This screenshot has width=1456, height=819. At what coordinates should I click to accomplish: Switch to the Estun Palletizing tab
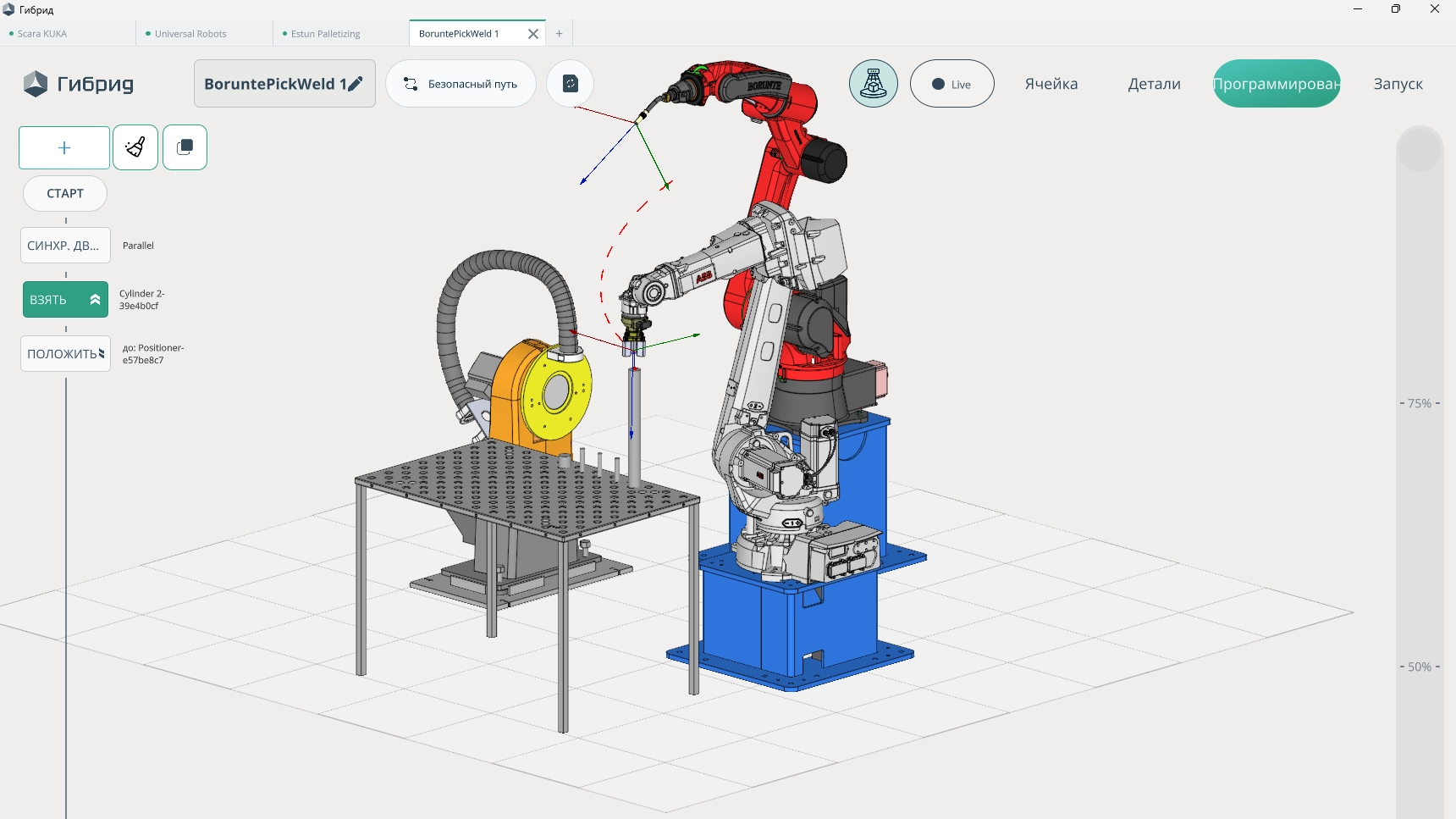point(325,34)
